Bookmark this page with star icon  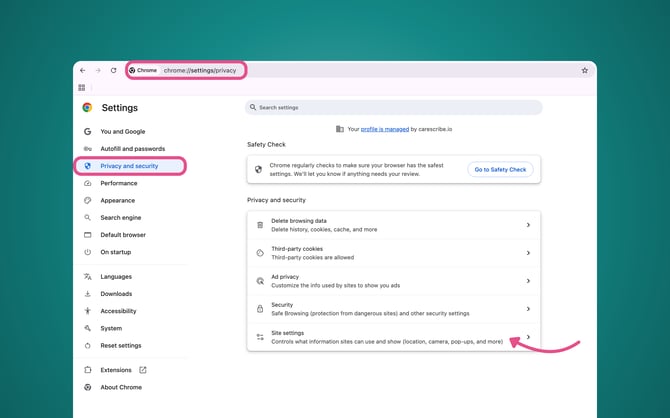(x=585, y=70)
